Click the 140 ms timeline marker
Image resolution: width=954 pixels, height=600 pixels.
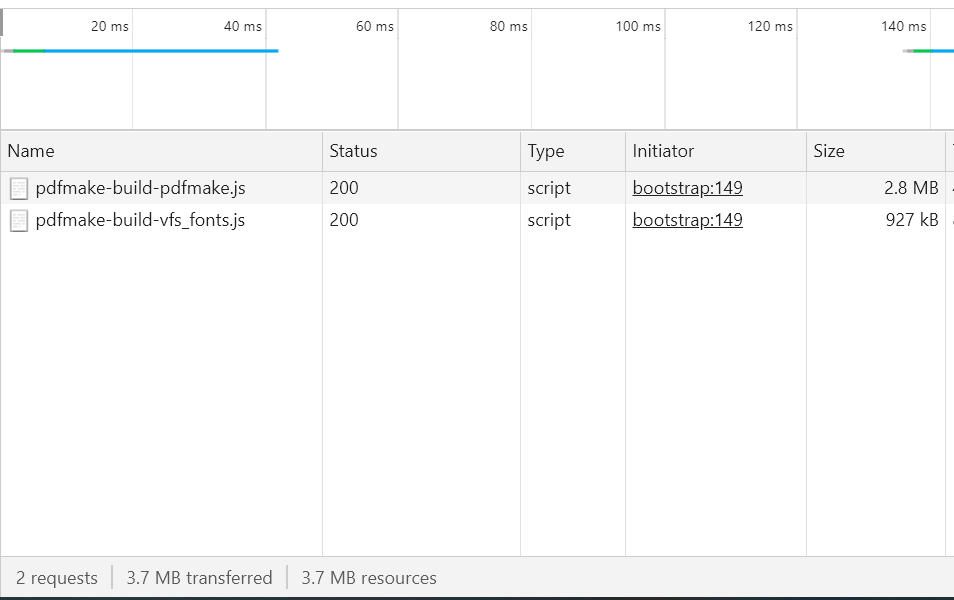[x=903, y=26]
